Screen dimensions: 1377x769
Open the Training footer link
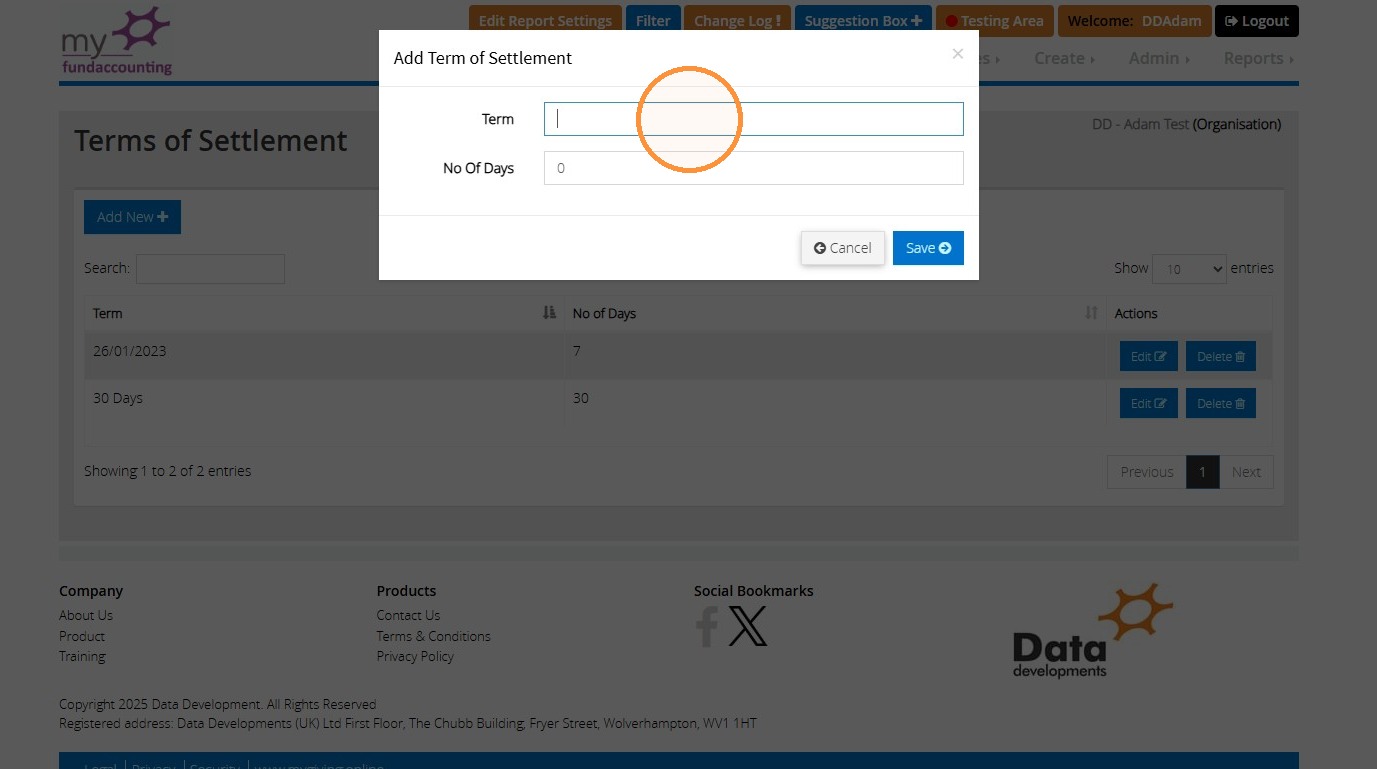tap(82, 656)
